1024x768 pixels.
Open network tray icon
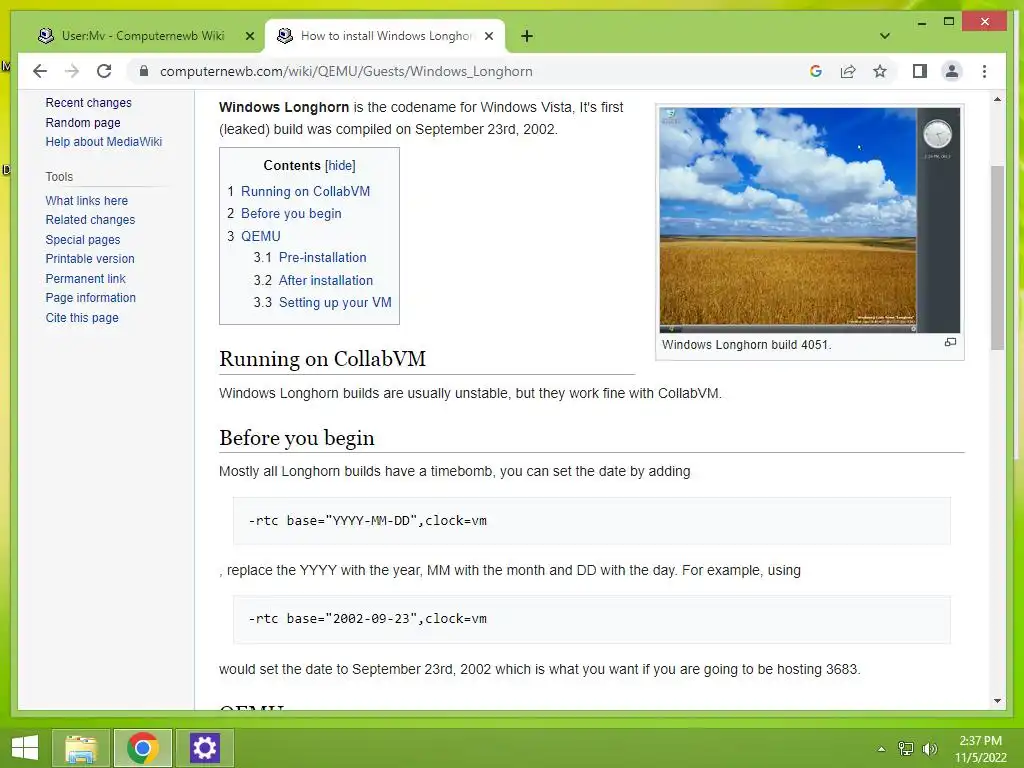(906, 749)
